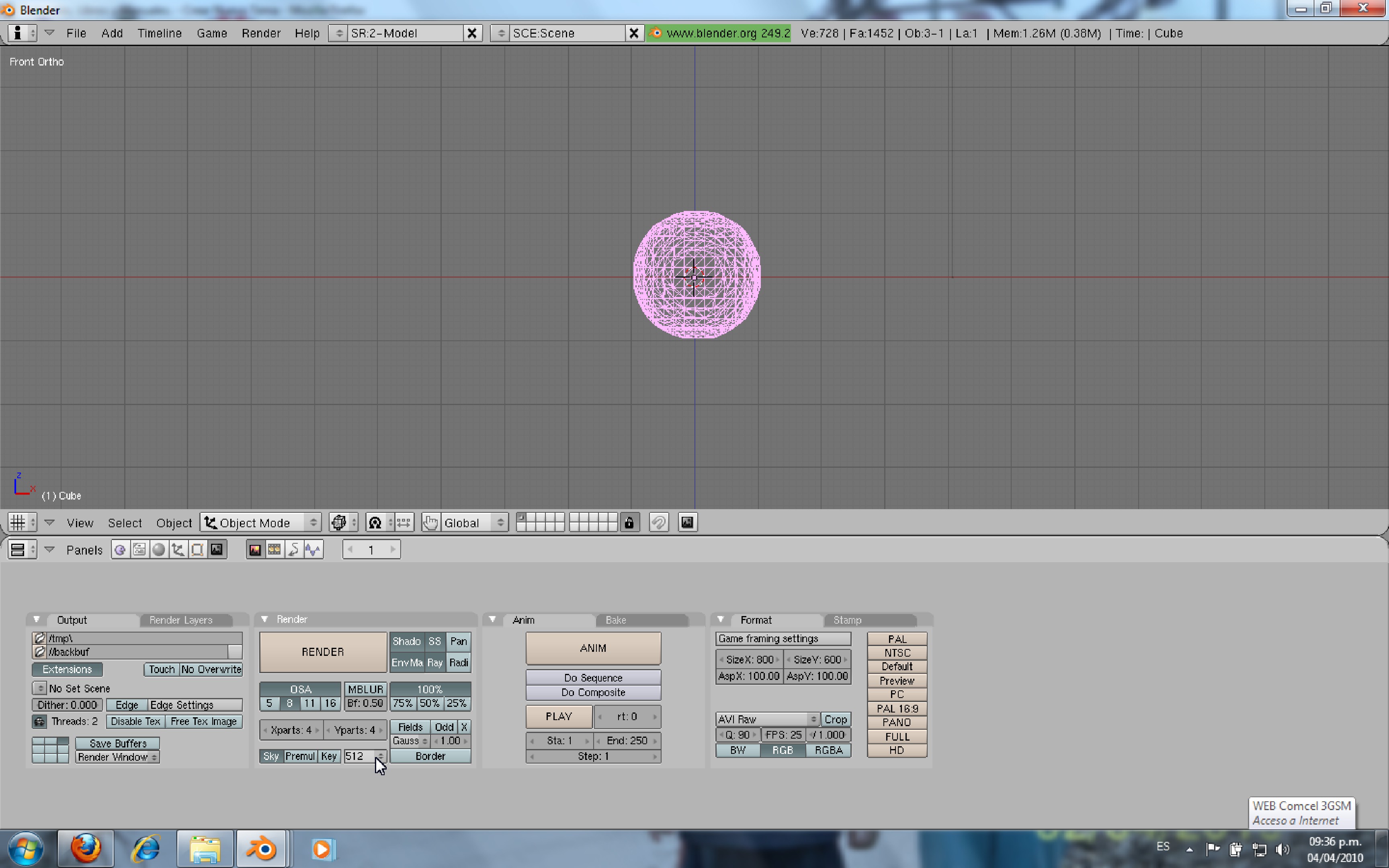Click the PAL 16:9 preset button

click(x=897, y=708)
